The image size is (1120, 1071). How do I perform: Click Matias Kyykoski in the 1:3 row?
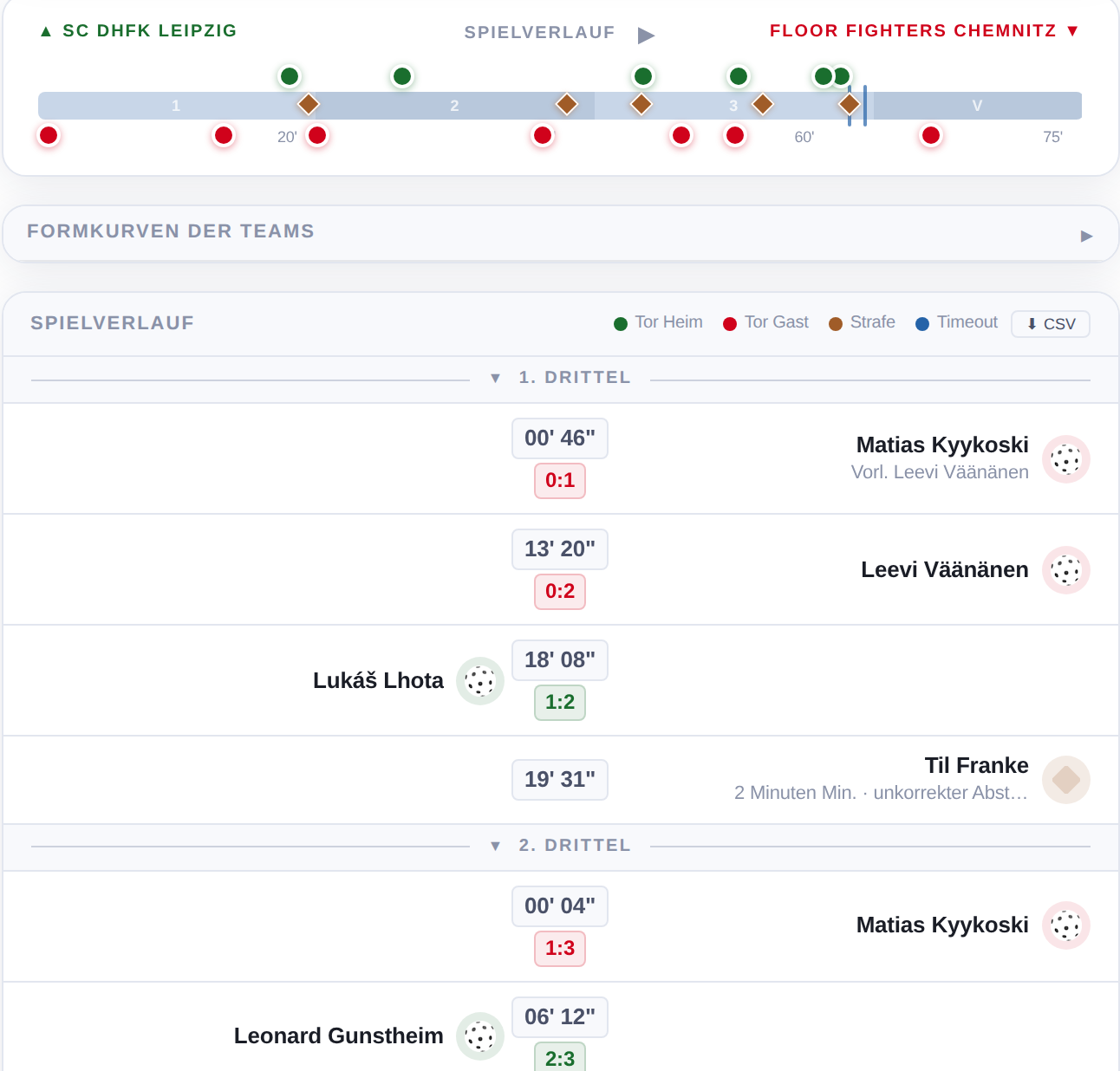(x=942, y=925)
